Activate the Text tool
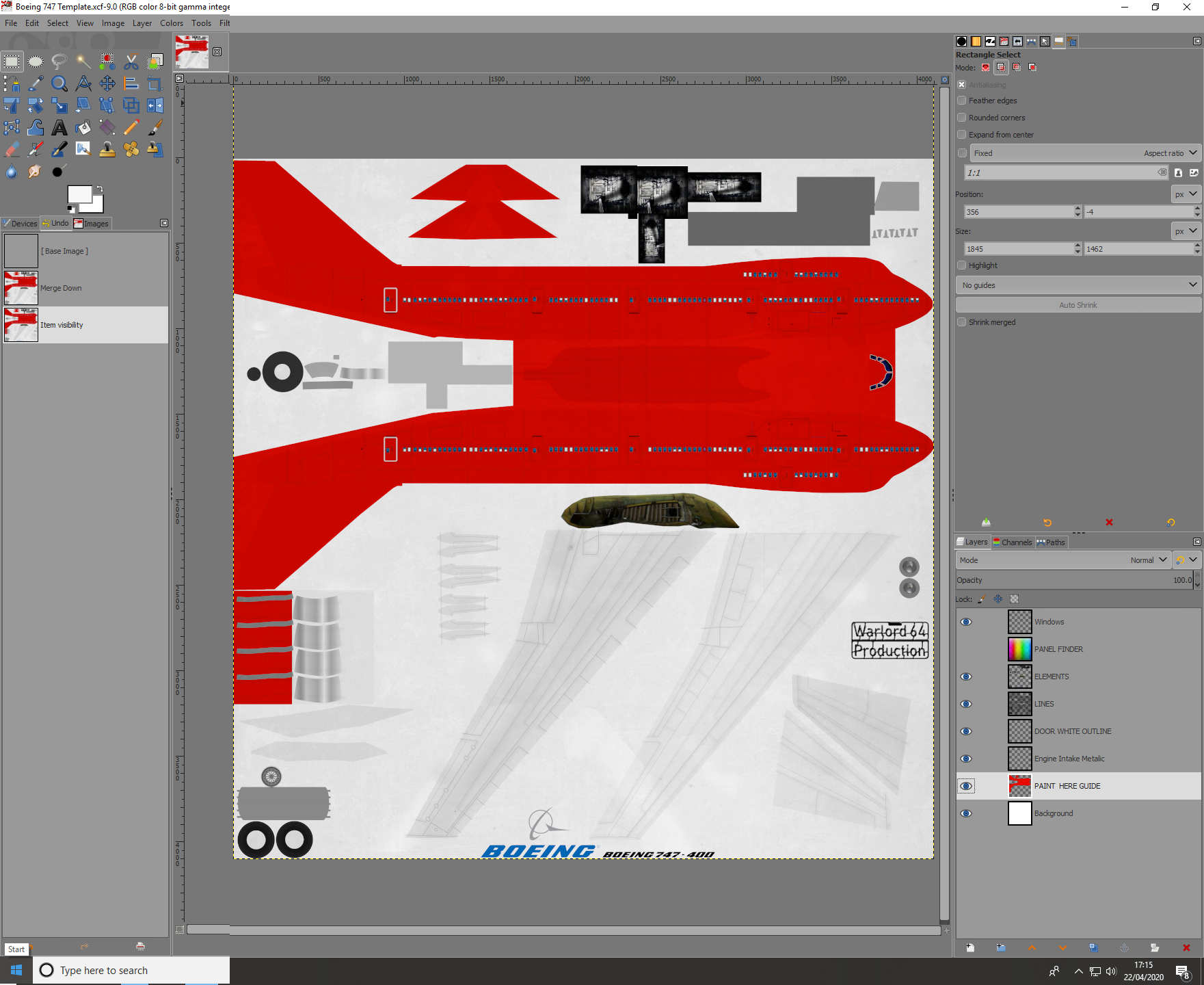 coord(59,127)
